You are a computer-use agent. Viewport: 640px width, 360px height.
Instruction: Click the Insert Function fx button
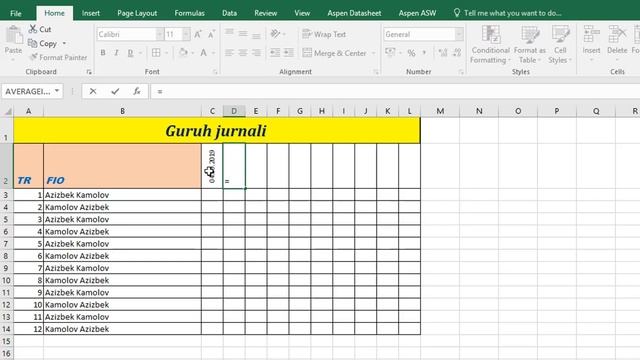point(137,91)
